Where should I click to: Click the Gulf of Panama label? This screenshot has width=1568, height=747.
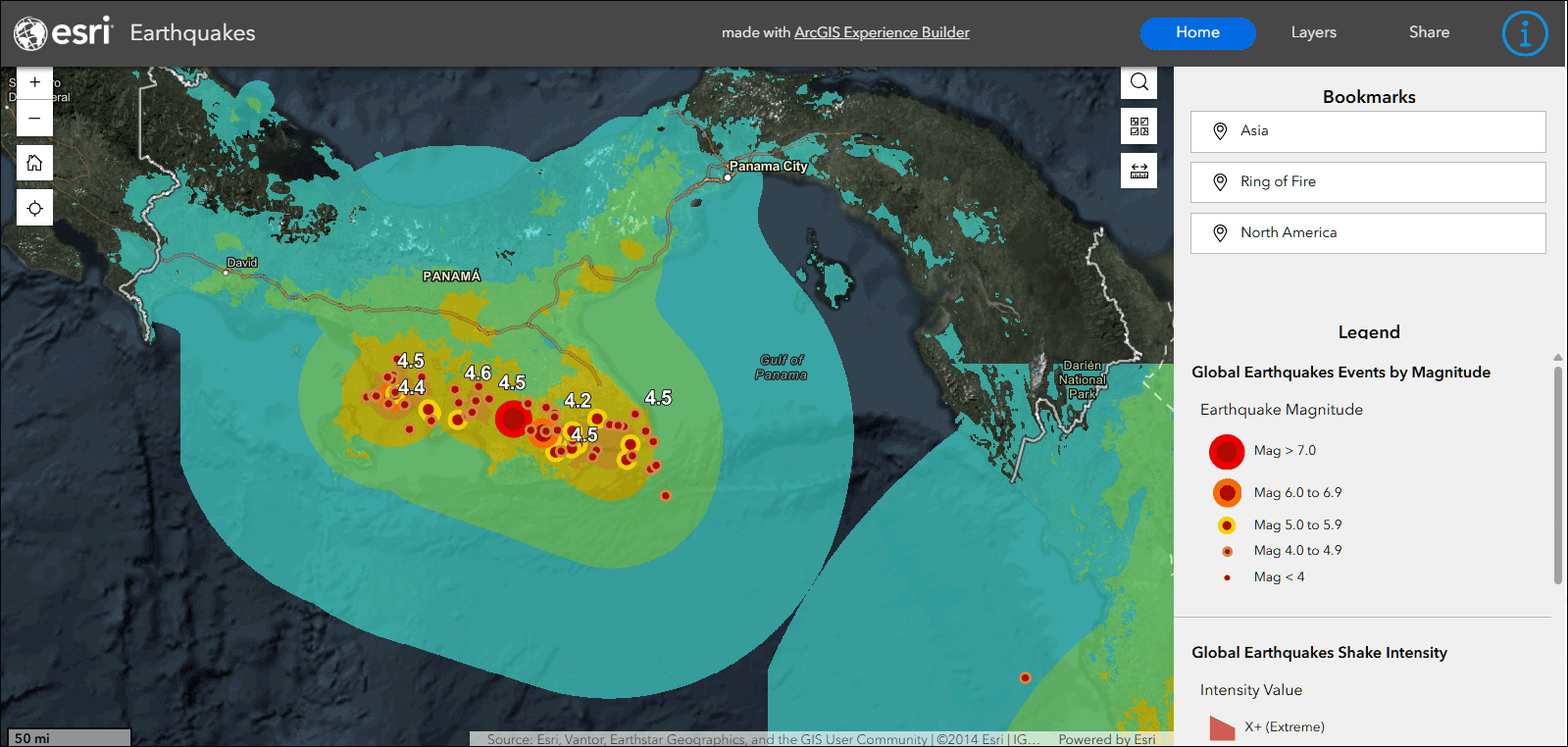(782, 367)
